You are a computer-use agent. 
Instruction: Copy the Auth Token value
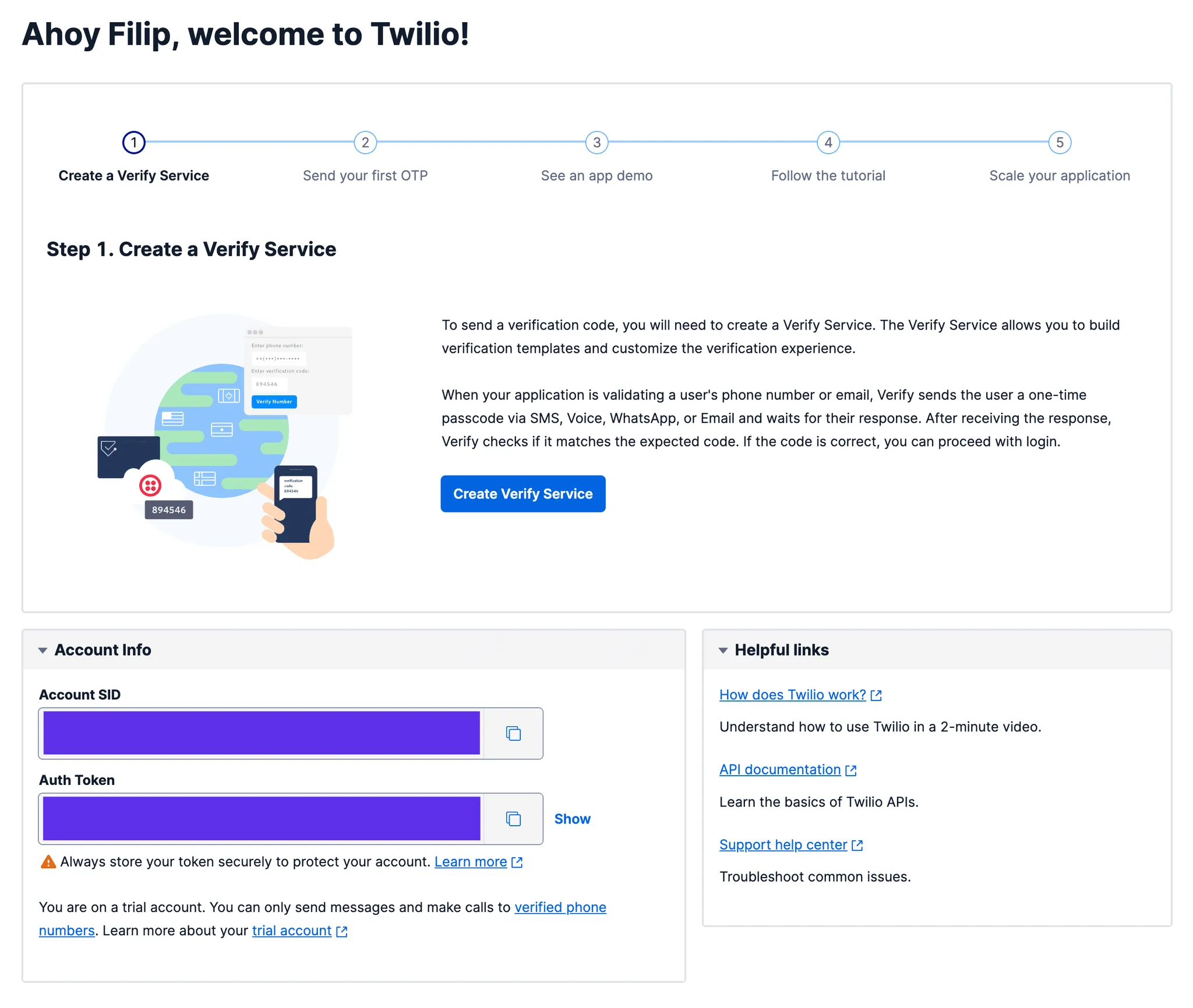tap(513, 819)
